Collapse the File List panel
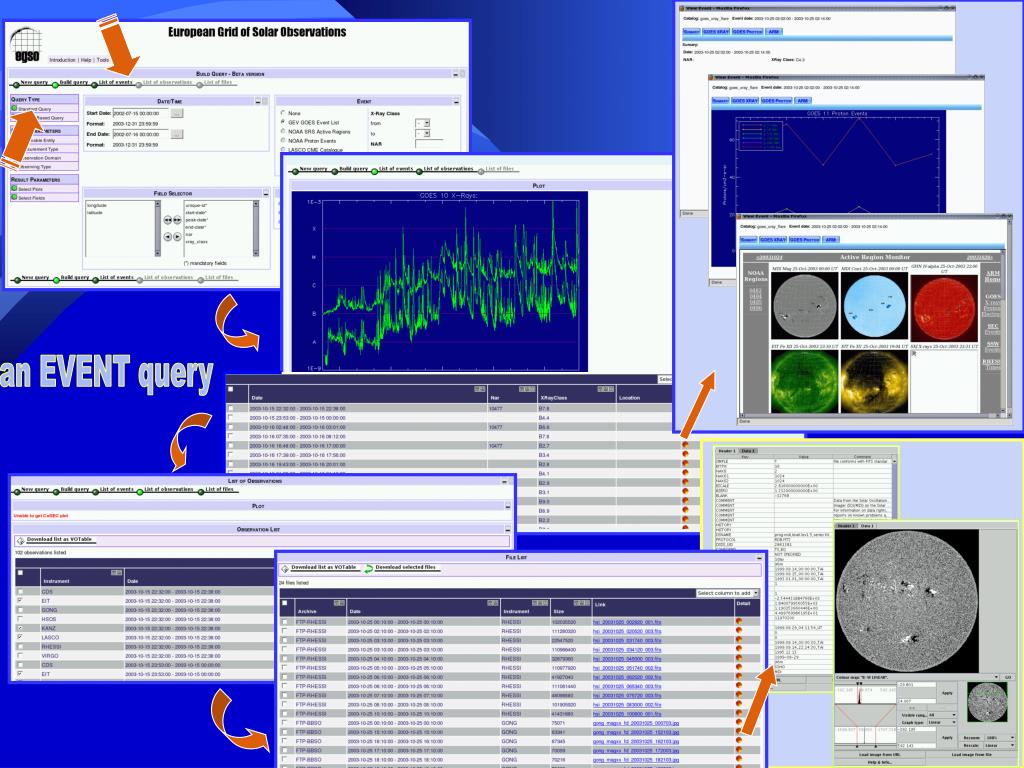 (759, 558)
